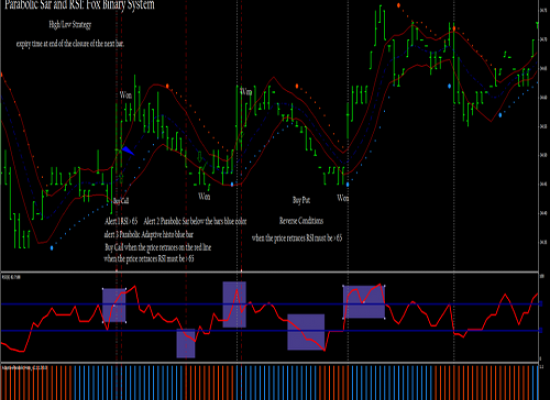
Task: Select the right-end handle of the upper RSI level line
Action: [x=541, y=304]
